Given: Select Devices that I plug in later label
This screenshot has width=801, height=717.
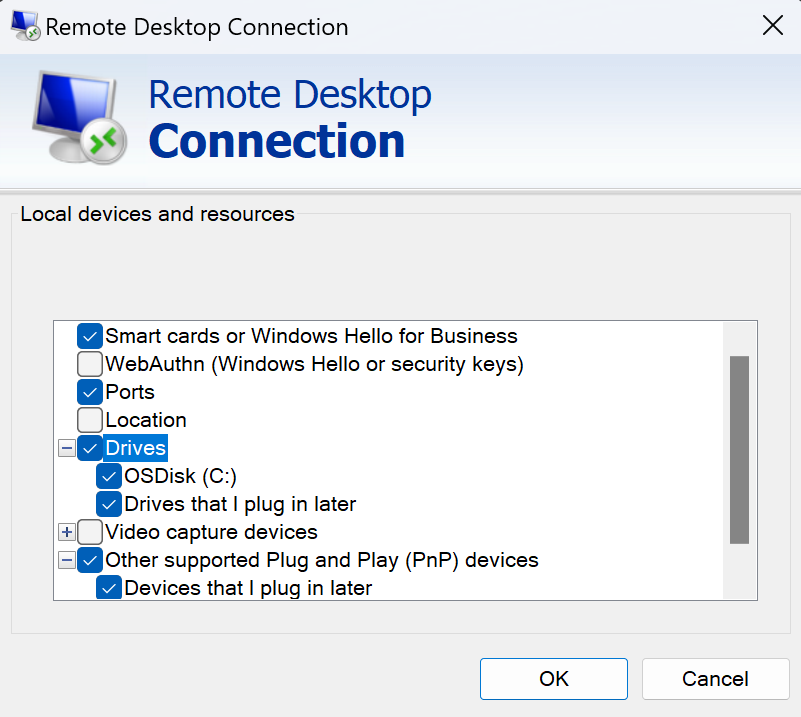Looking at the screenshot, I should (x=248, y=588).
